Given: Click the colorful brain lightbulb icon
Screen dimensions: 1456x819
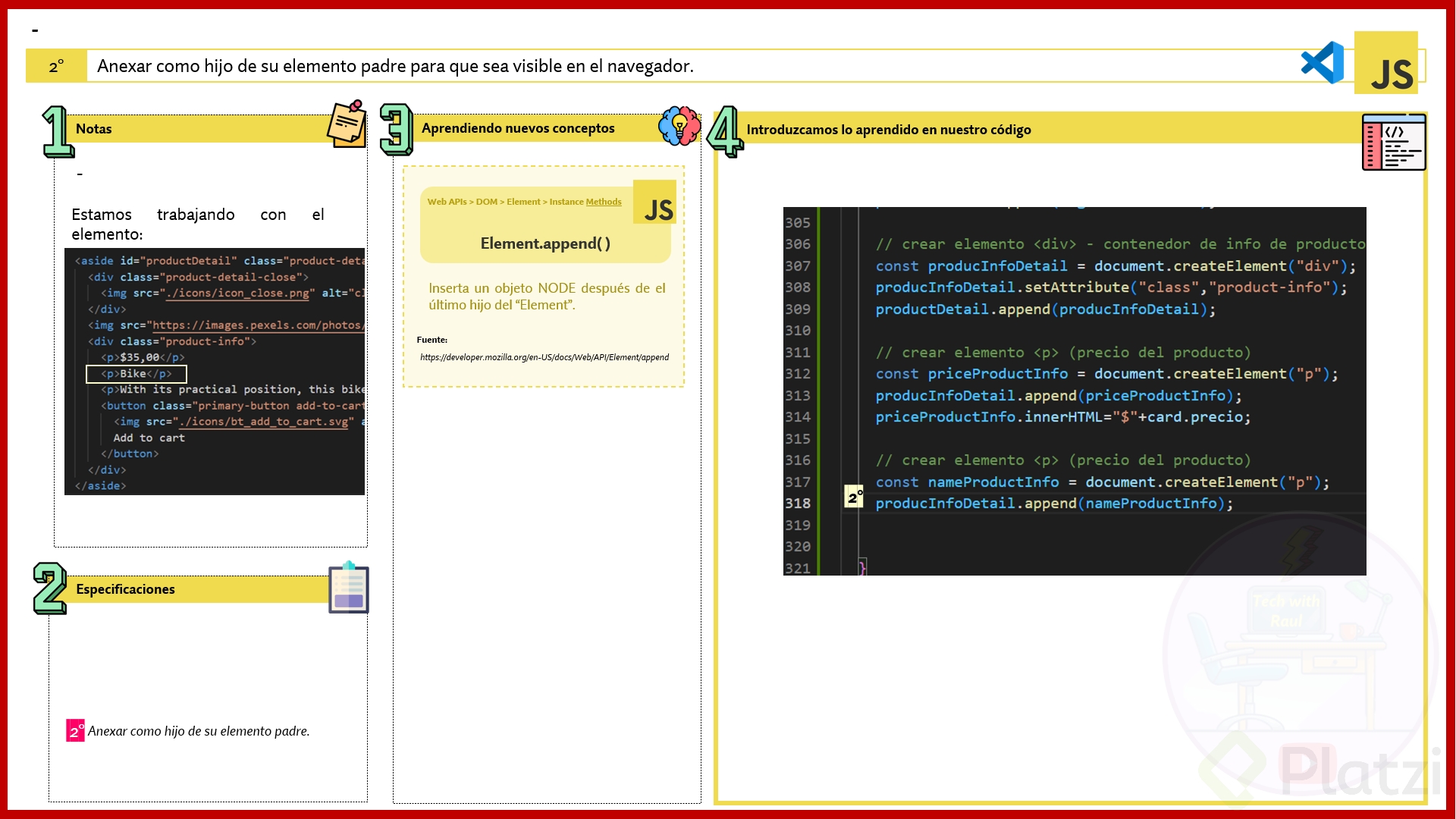Looking at the screenshot, I should [679, 126].
